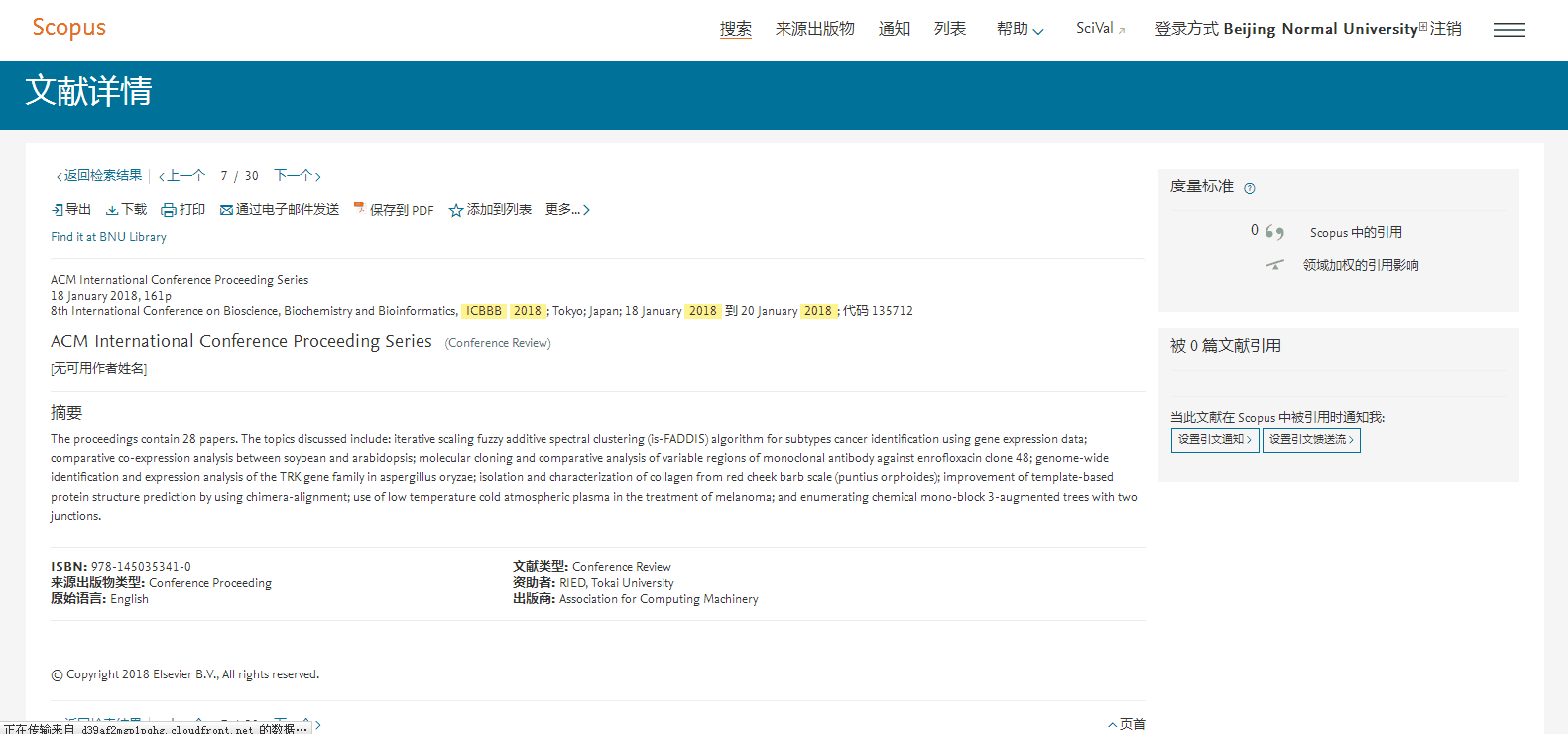This screenshot has height=734, width=1568.
Task: Go to previous document 上一个
Action: pyautogui.click(x=182, y=176)
